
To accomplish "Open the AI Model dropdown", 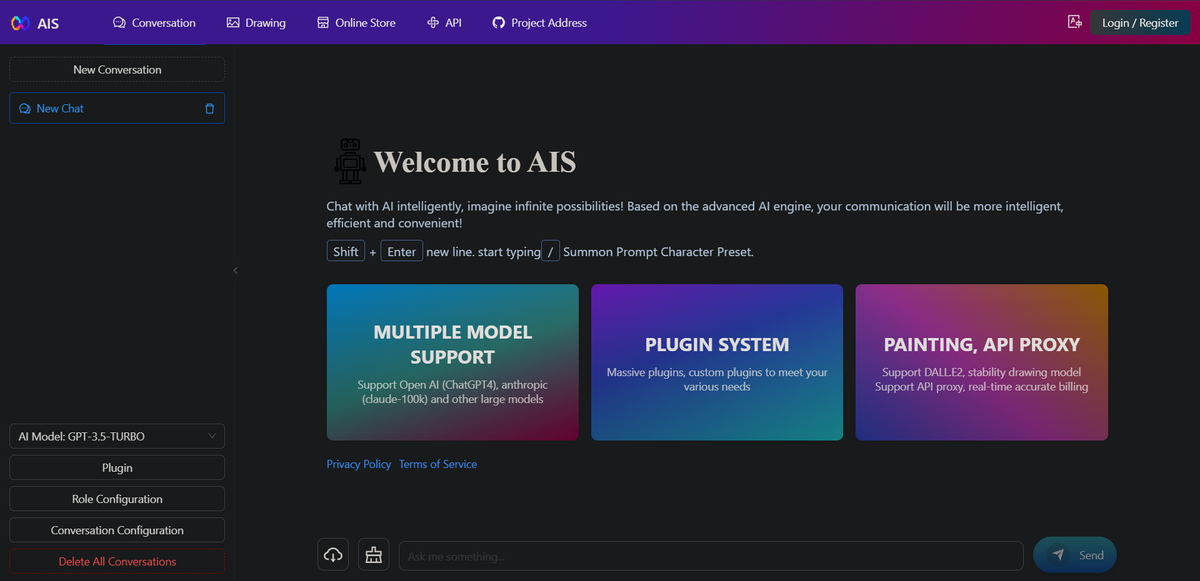I will 117,436.
